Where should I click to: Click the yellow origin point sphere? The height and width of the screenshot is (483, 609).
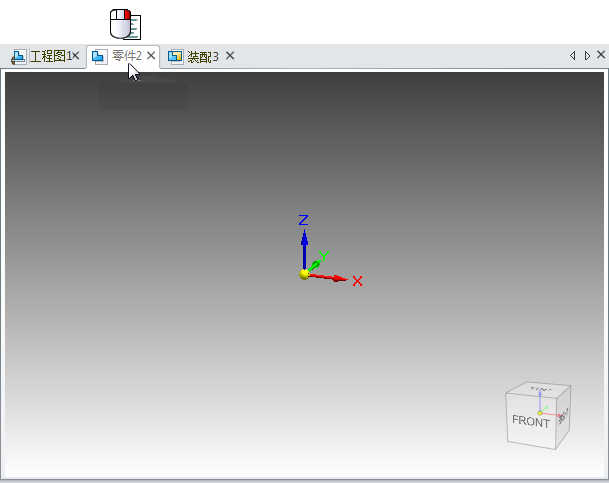pyautogui.click(x=304, y=273)
